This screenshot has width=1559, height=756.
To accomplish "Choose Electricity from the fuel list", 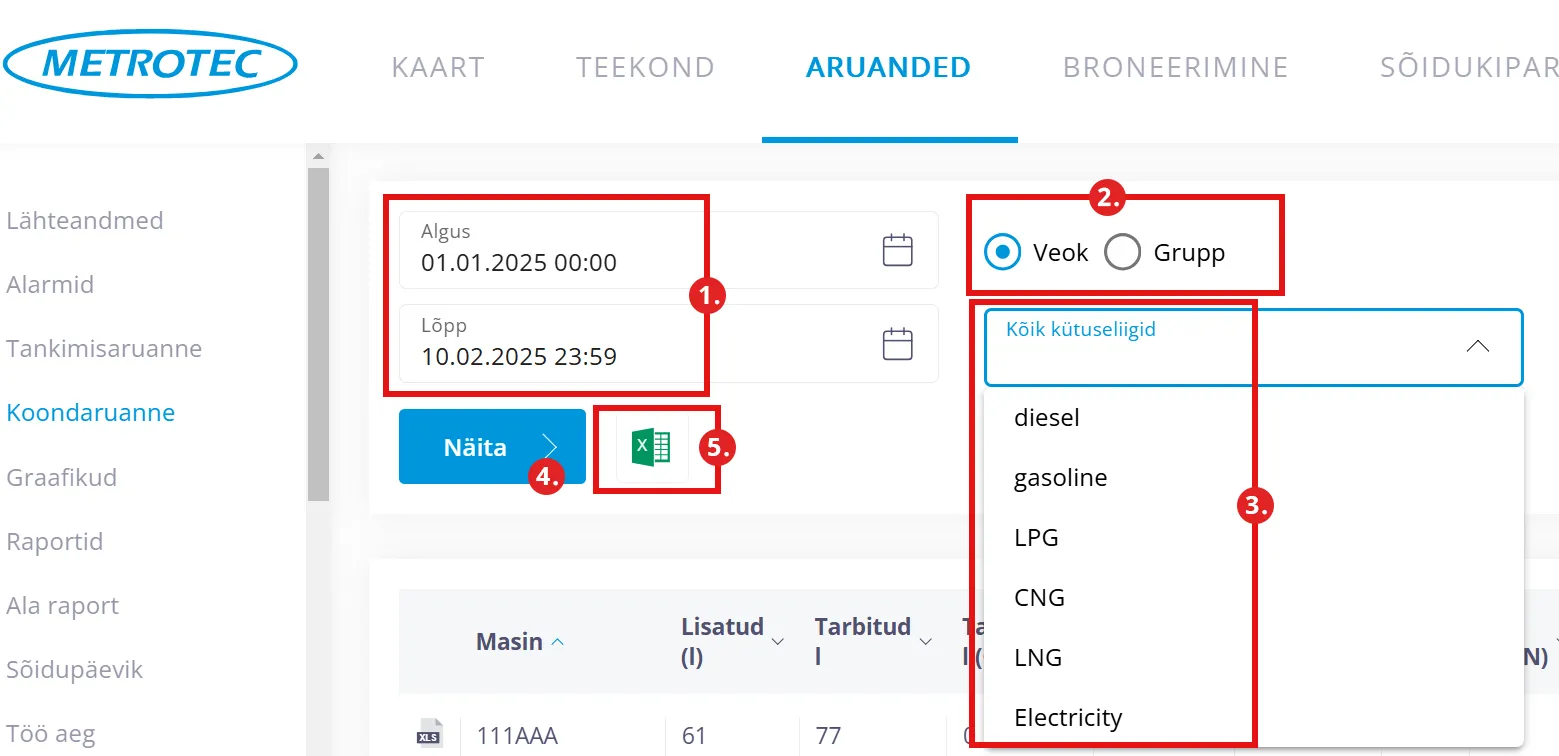I will 1068,718.
